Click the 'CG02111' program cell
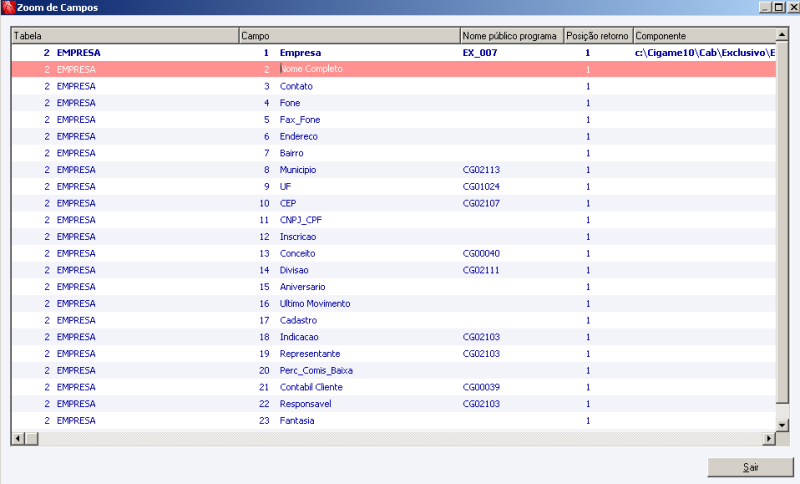 (481, 270)
